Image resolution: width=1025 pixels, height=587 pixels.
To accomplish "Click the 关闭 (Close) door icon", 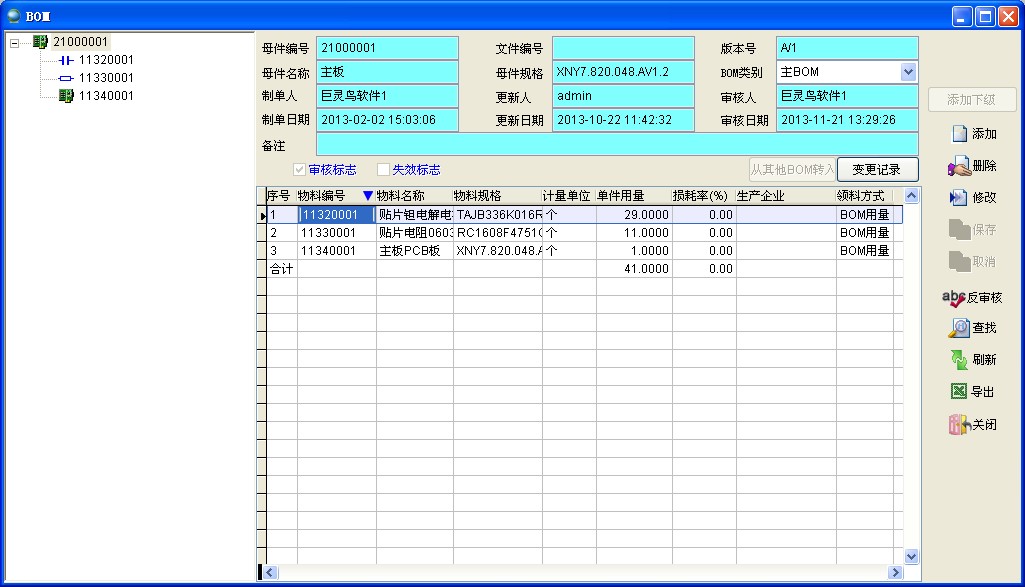I will coord(959,424).
